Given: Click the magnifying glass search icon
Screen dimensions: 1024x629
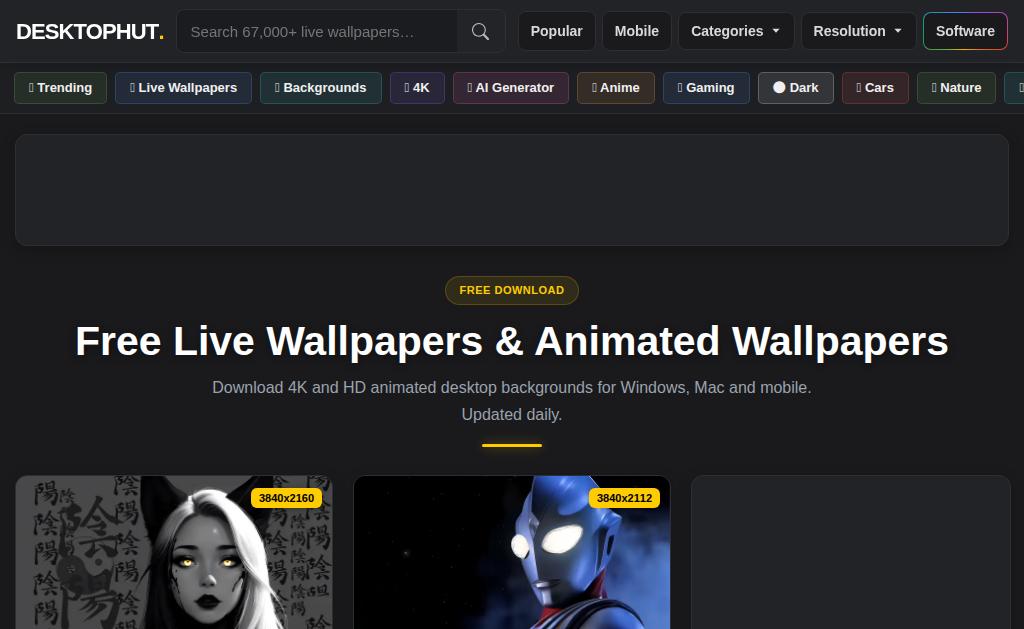Looking at the screenshot, I should (x=481, y=31).
